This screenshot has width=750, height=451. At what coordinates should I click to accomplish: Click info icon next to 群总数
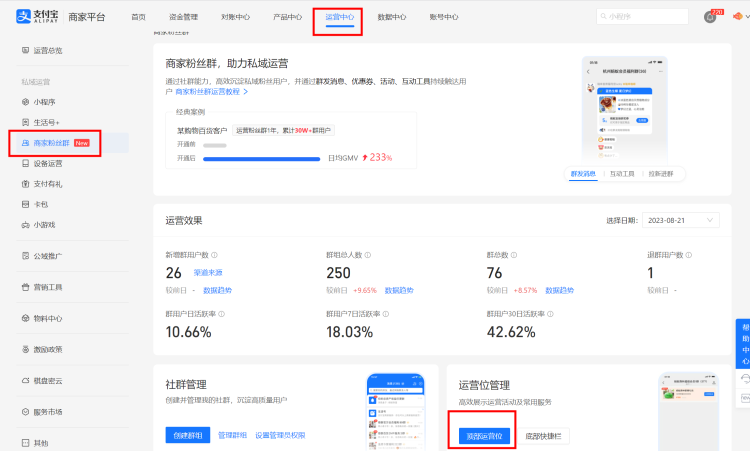click(x=514, y=255)
